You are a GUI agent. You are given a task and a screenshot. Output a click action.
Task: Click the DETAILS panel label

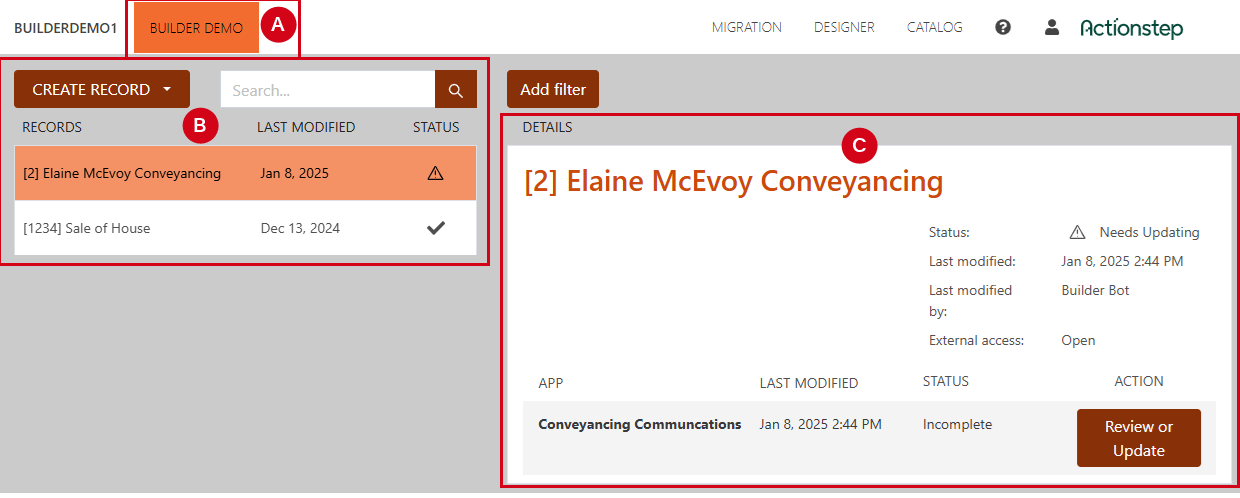pos(547,127)
